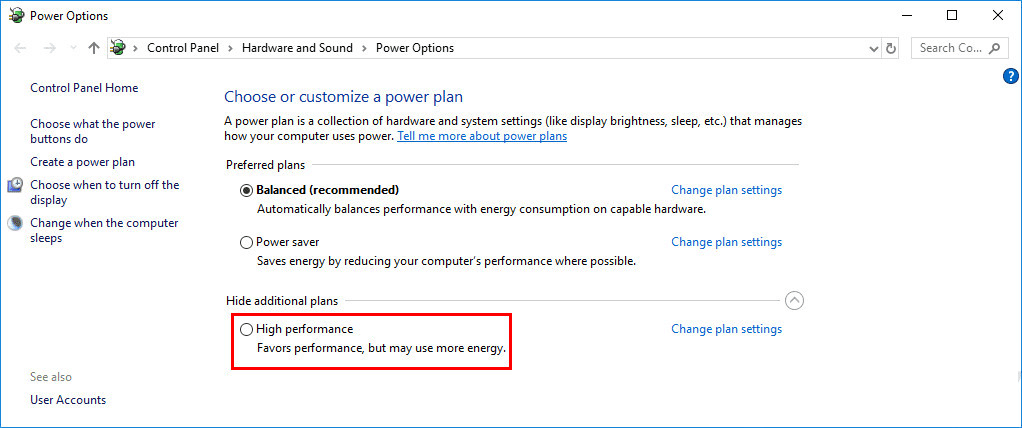Open Tell me more about power plans
The height and width of the screenshot is (428, 1022).
(482, 136)
